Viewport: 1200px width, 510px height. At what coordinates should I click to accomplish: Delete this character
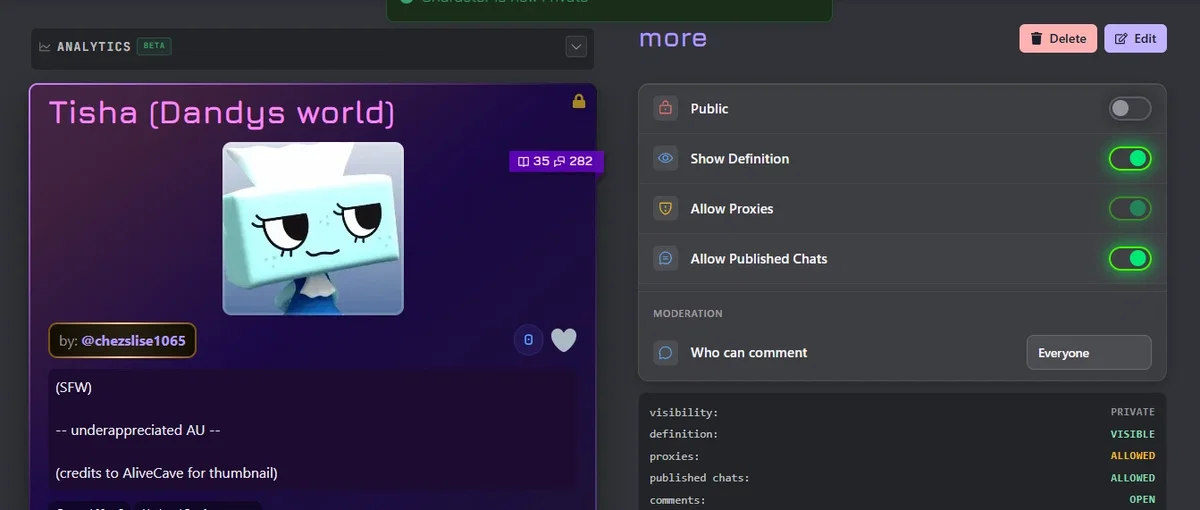[x=1058, y=39]
